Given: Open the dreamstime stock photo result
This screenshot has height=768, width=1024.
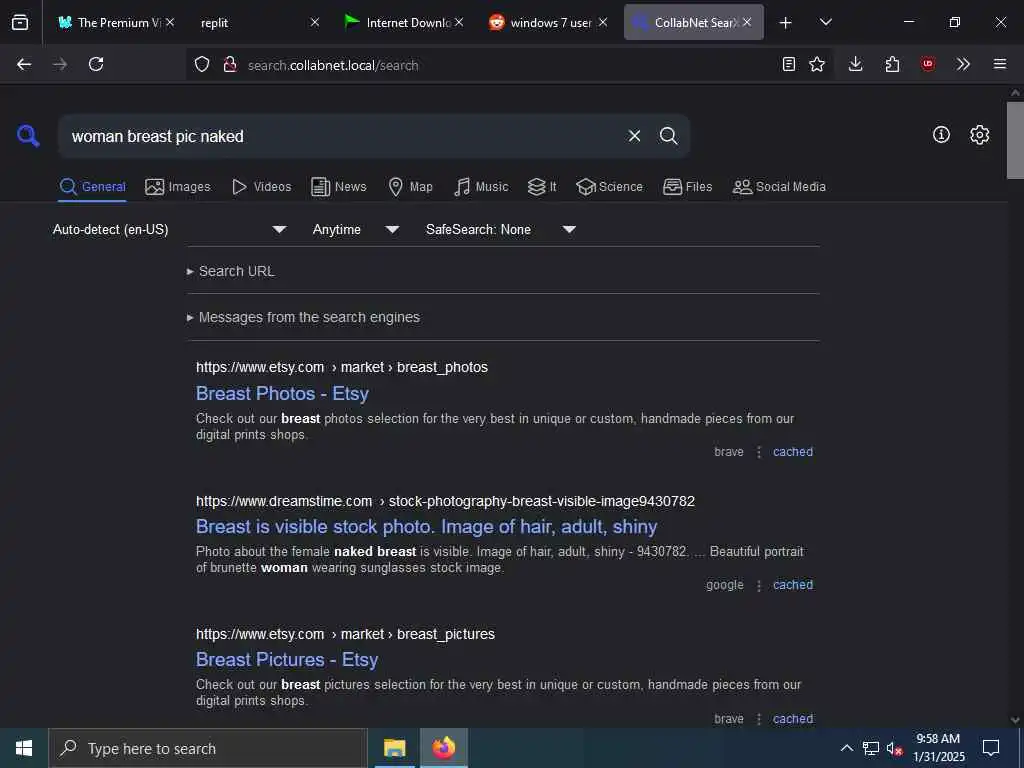Looking at the screenshot, I should click(426, 527).
